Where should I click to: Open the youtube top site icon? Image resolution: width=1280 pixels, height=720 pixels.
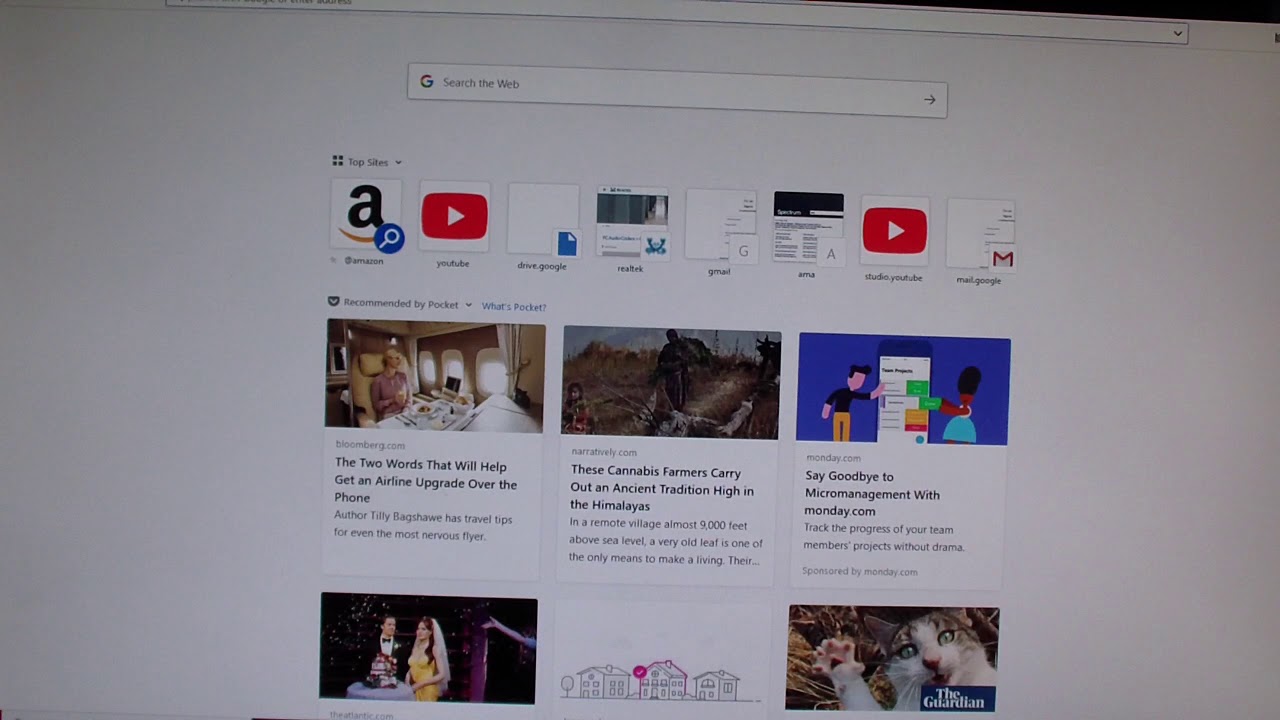(x=454, y=216)
